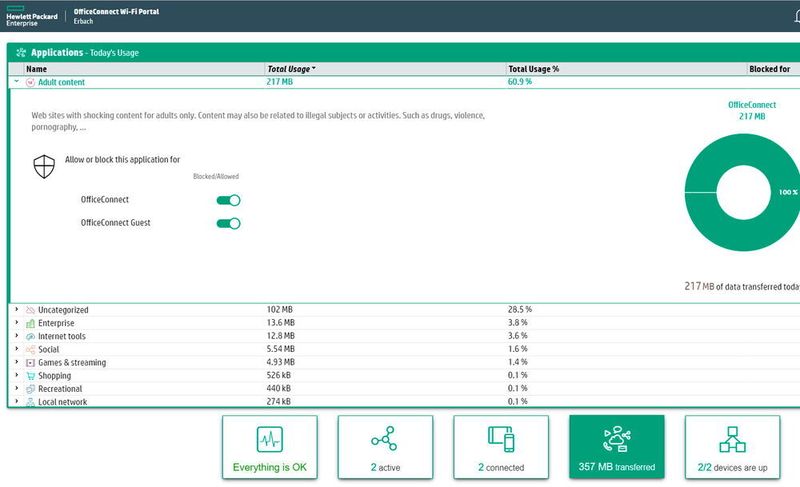Click the Games & streaming category icon
Screen dimensions: 800x487
30,363
